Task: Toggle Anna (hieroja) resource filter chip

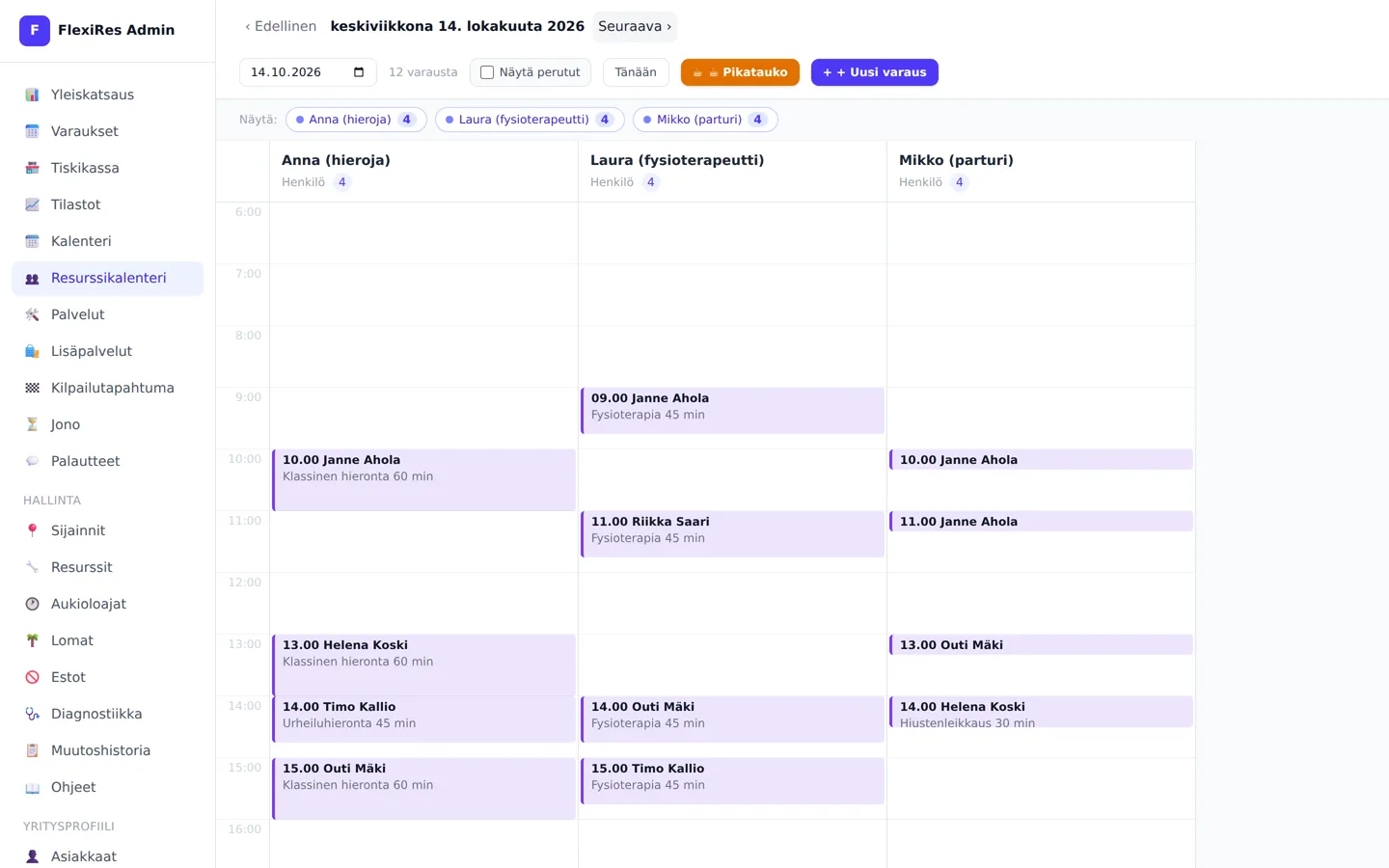Action: coord(356,120)
